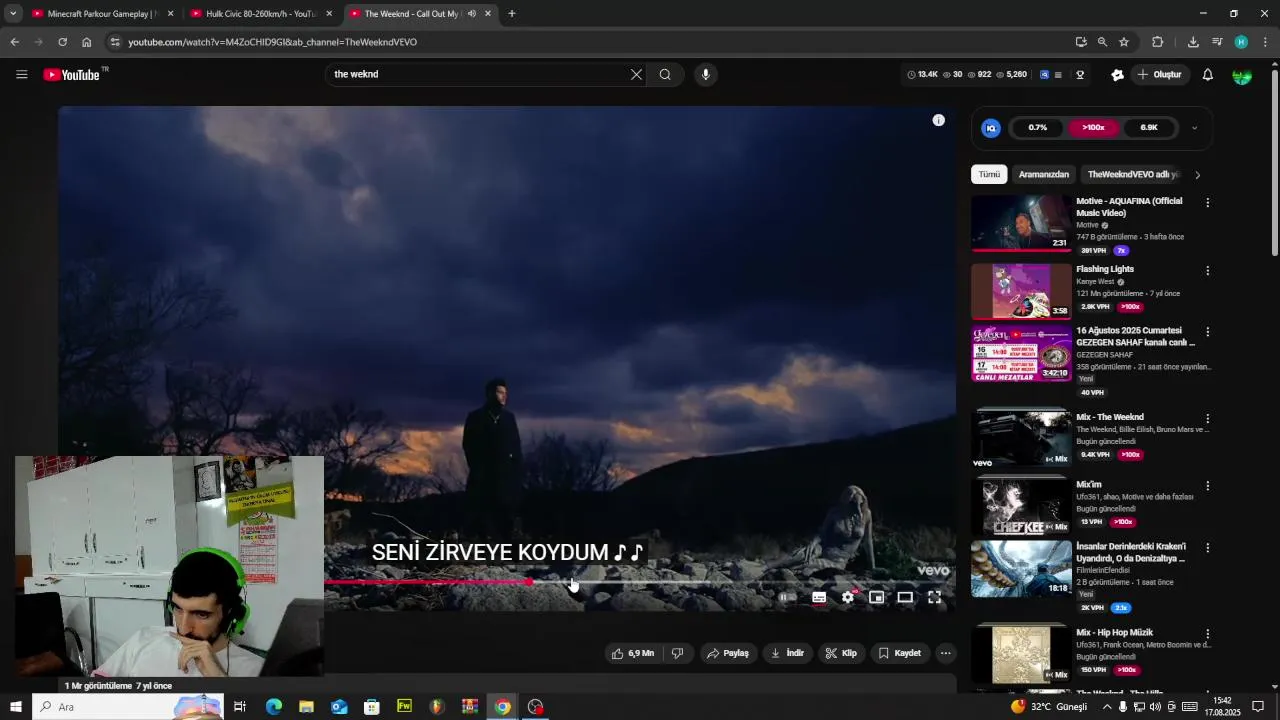Open Chrome downloads icon

1193,42
